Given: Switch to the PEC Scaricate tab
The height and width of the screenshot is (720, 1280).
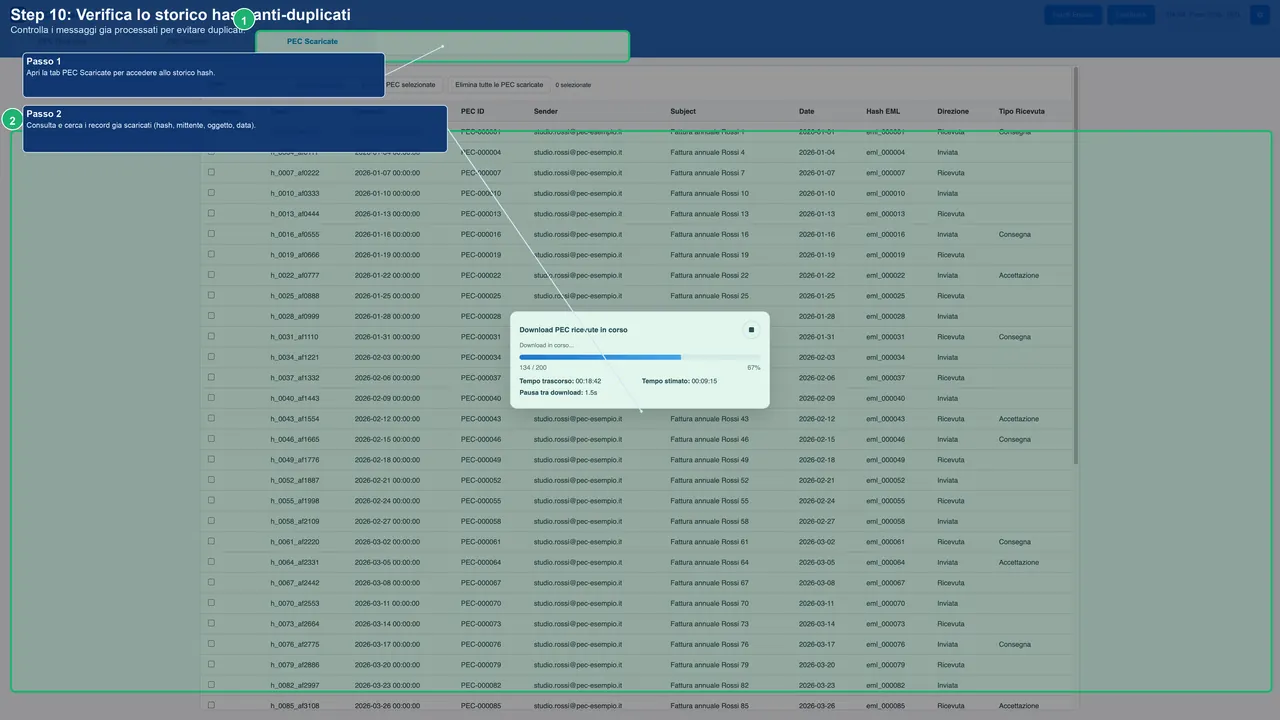Looking at the screenshot, I should pyautogui.click(x=312, y=41).
